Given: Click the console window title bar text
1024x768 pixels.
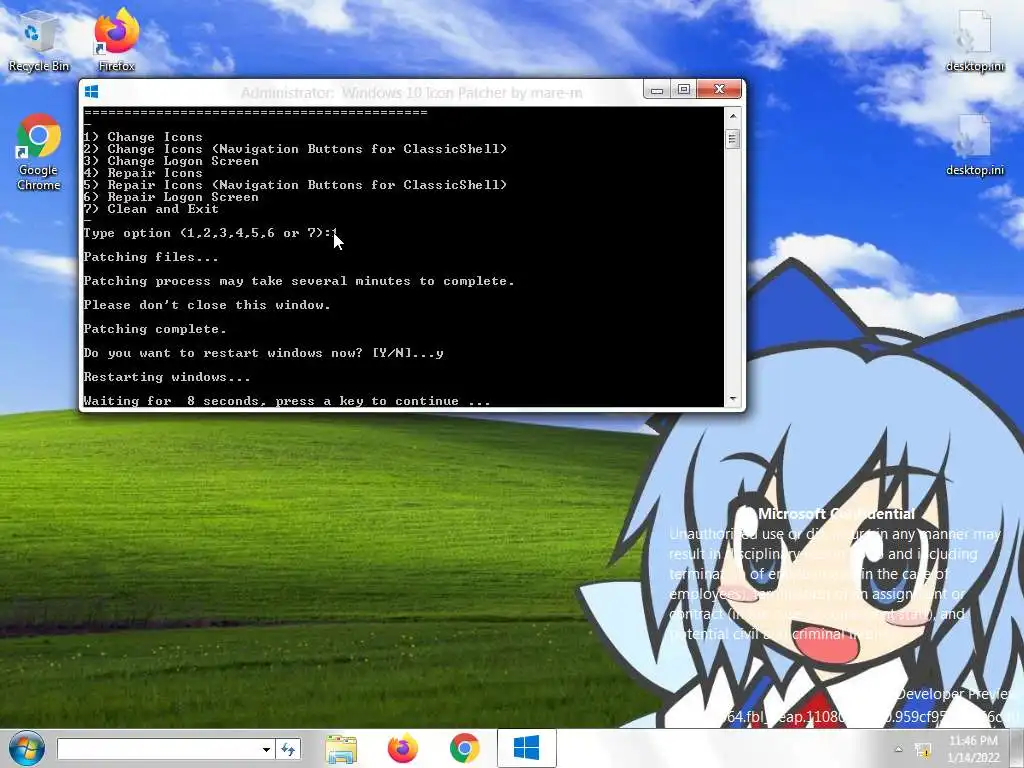Looking at the screenshot, I should coord(411,93).
